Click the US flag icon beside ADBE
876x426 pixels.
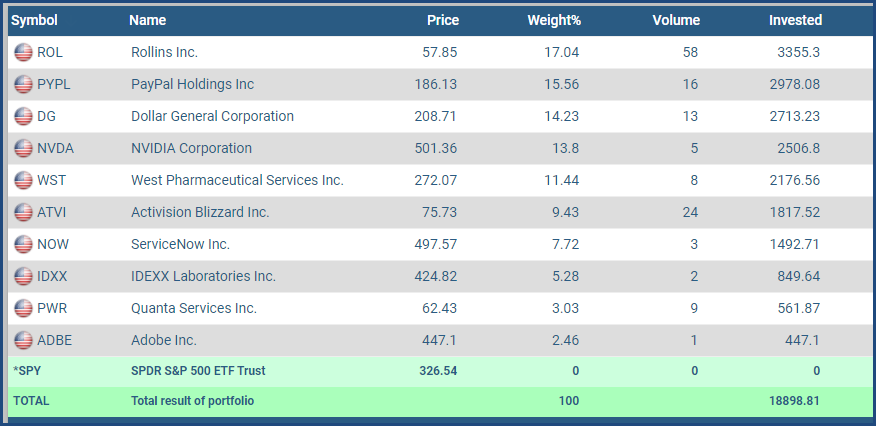[x=23, y=340]
